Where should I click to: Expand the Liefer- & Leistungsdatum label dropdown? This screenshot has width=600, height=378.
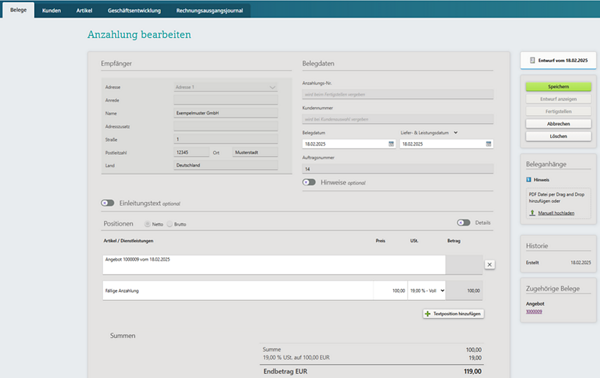pos(456,133)
